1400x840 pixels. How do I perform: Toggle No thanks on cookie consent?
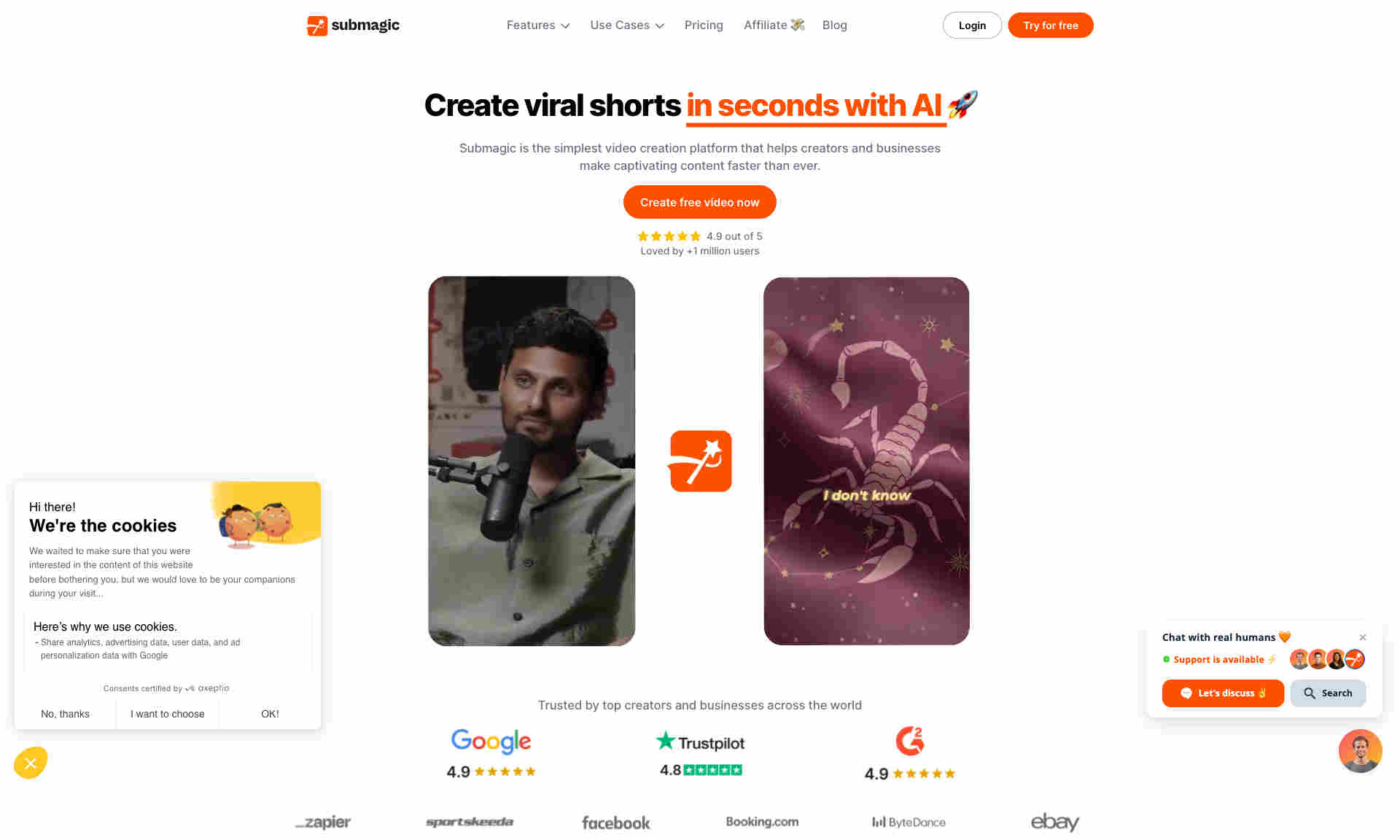65,713
